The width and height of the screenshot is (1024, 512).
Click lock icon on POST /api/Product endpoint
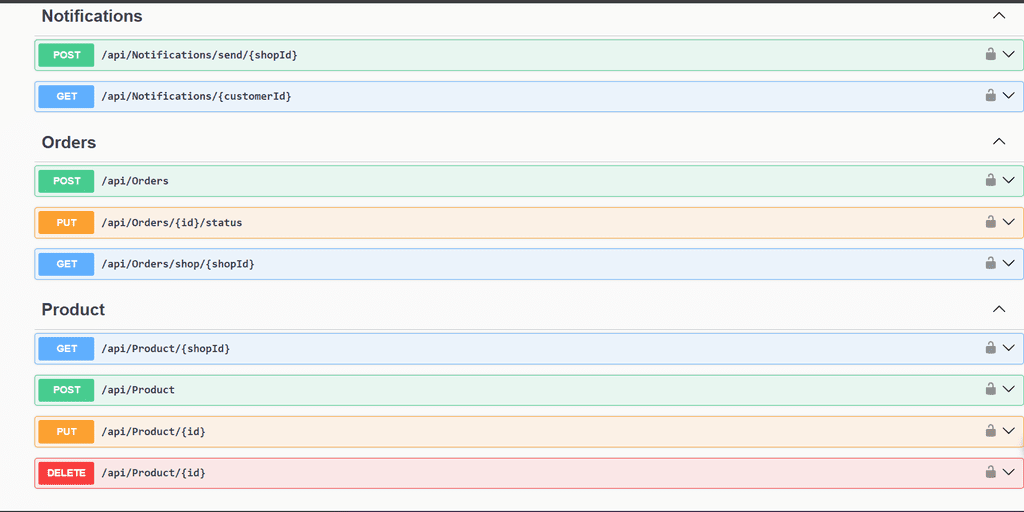pyautogui.click(x=990, y=389)
